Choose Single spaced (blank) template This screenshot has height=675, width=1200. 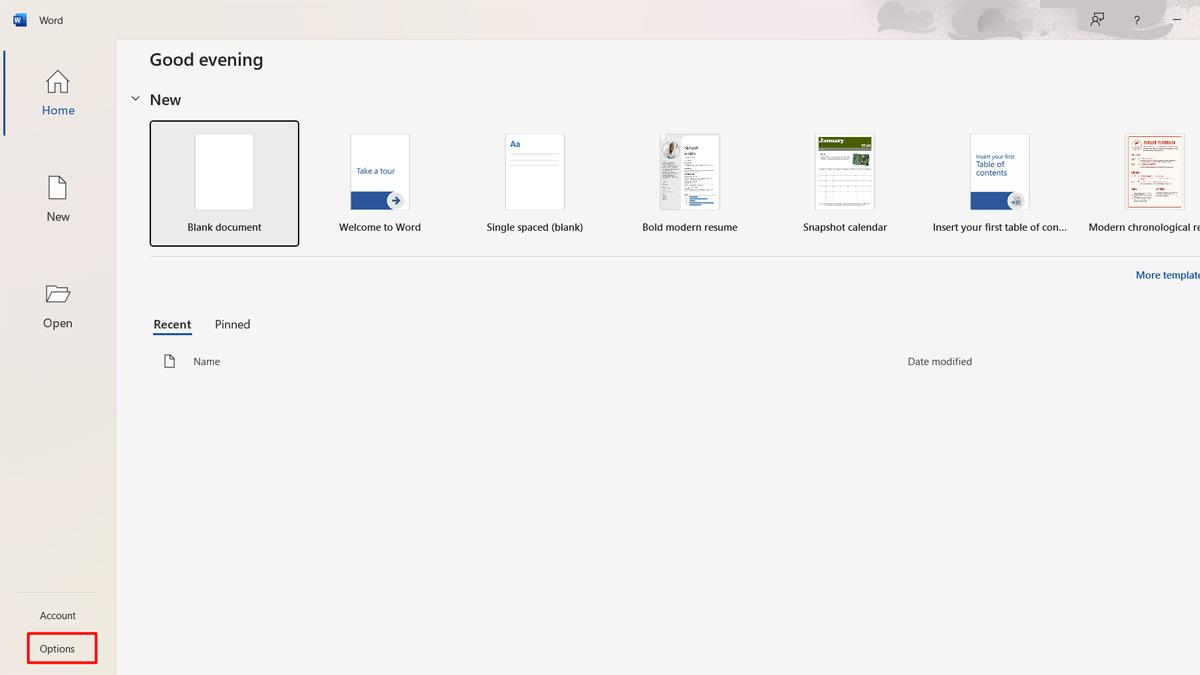[x=534, y=183]
